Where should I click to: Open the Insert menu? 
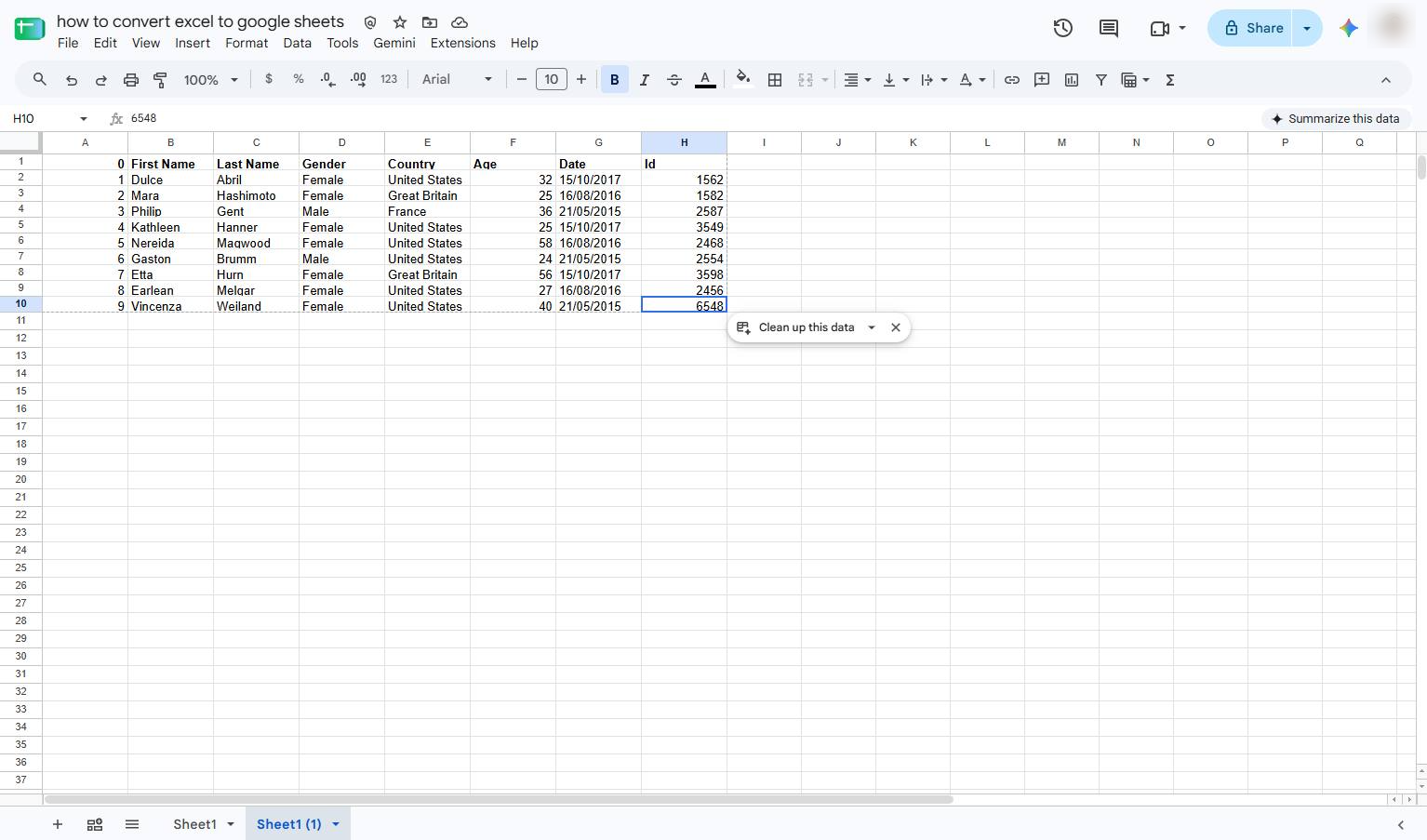point(193,43)
